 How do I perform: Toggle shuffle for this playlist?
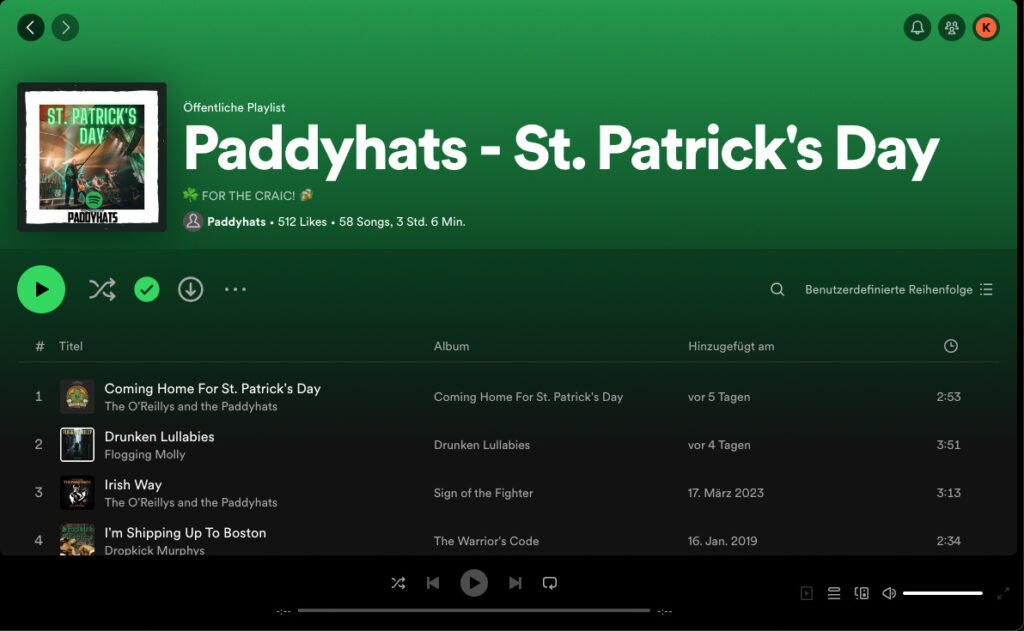click(103, 289)
